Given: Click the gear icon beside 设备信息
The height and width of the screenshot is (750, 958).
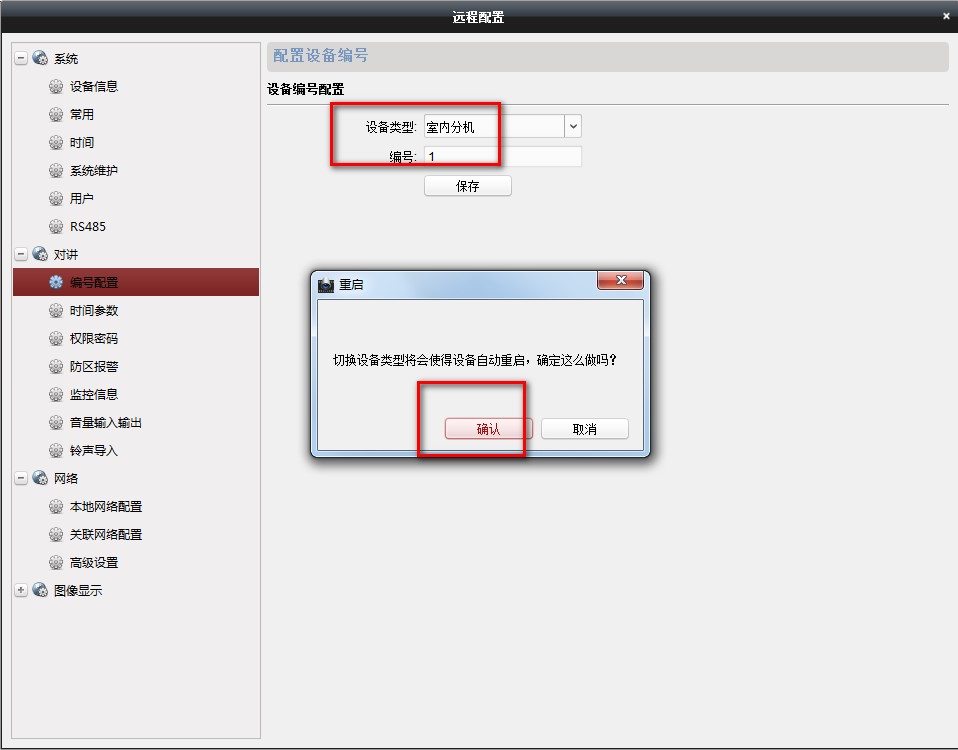Looking at the screenshot, I should [56, 87].
